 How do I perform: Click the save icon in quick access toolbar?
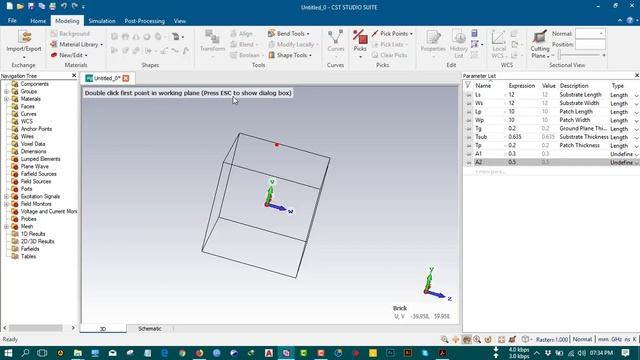tap(31, 6)
